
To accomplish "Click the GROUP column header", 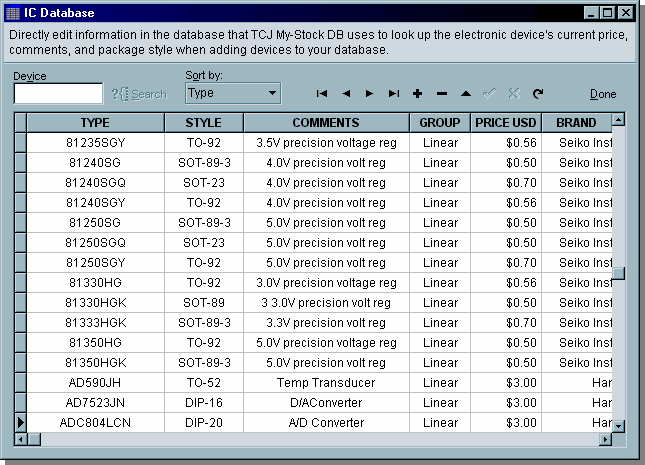I will (x=440, y=123).
